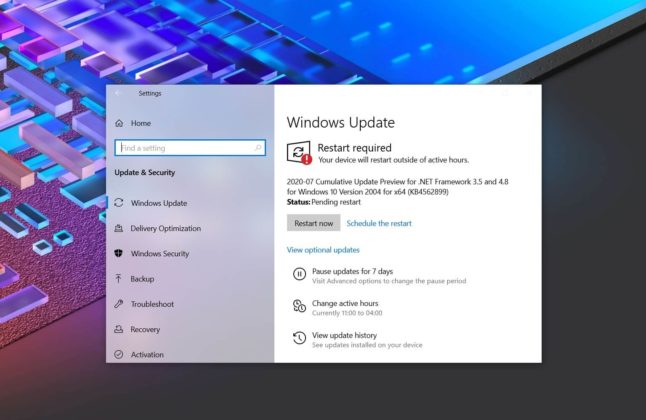The height and width of the screenshot is (420, 646).
Task: Click the Windows Security shield icon
Action: pyautogui.click(x=119, y=253)
